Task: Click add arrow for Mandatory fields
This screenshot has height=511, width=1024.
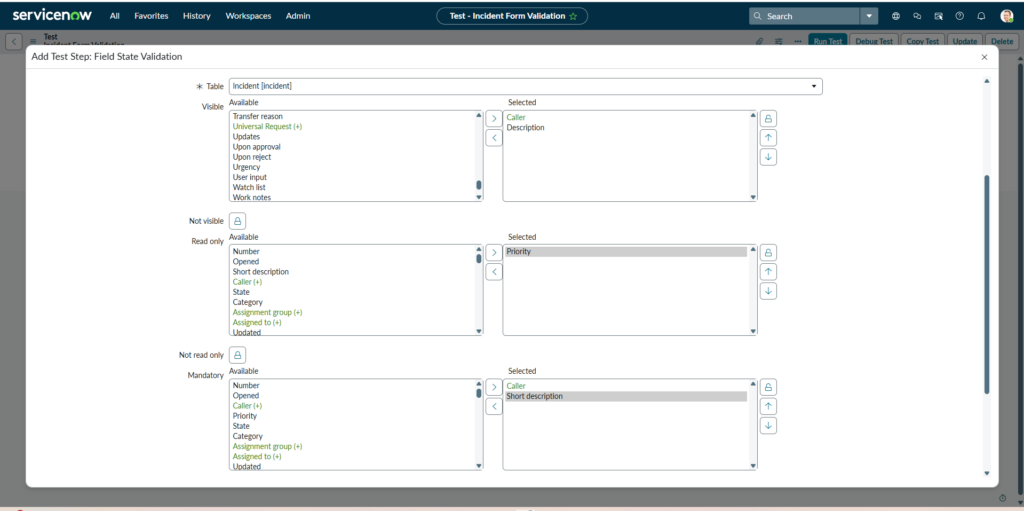Action: click(x=493, y=387)
